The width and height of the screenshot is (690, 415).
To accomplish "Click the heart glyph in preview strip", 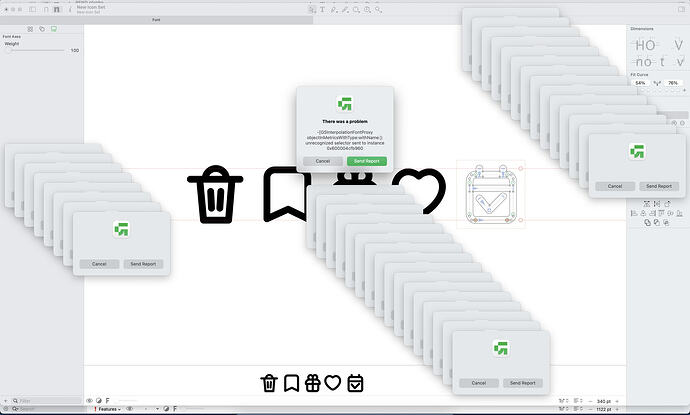I will tap(333, 382).
